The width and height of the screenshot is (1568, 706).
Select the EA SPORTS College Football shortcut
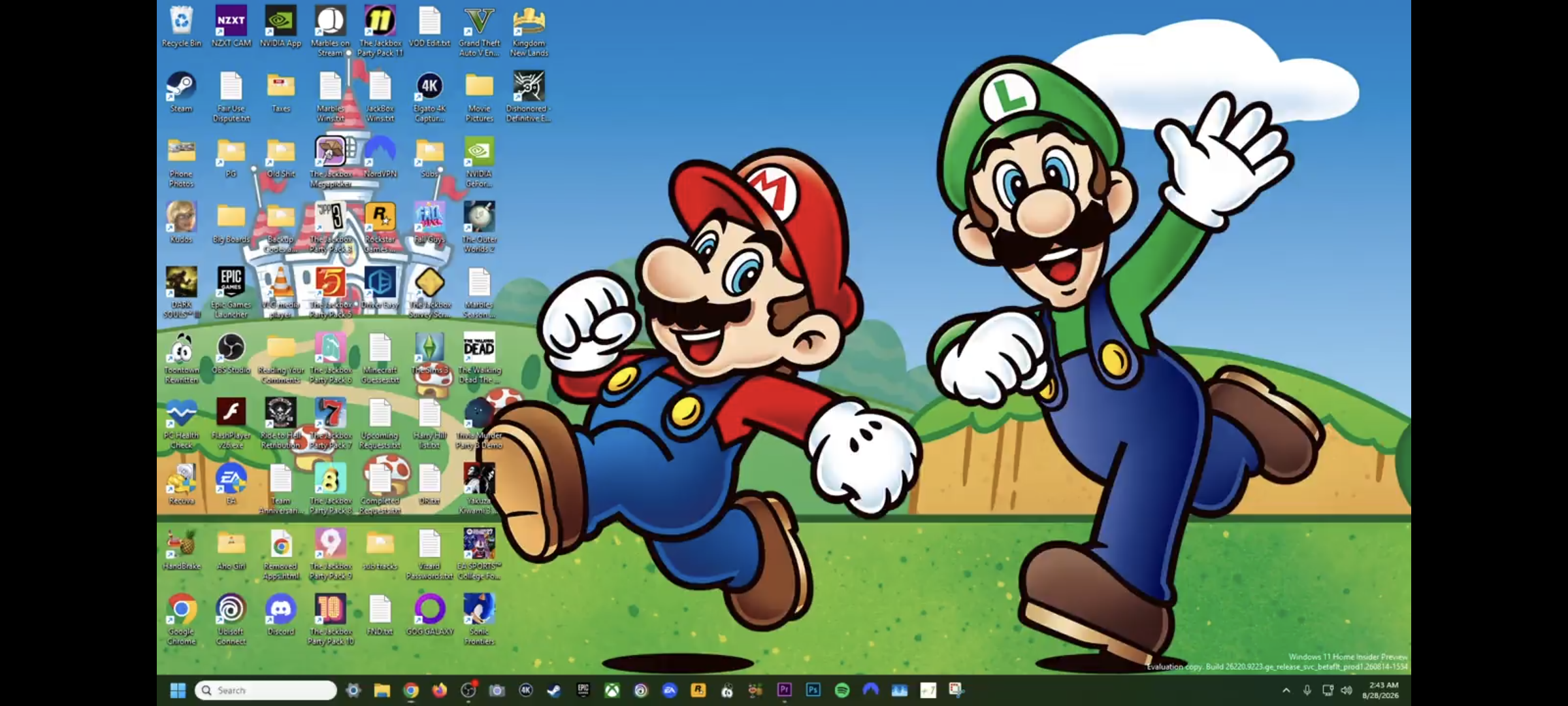coord(480,554)
